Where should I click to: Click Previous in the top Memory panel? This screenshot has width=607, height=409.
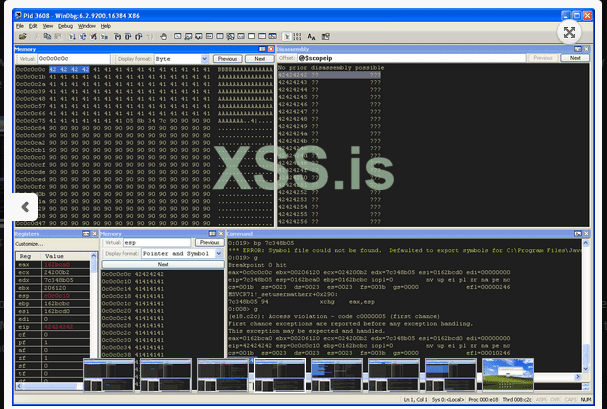(x=227, y=59)
